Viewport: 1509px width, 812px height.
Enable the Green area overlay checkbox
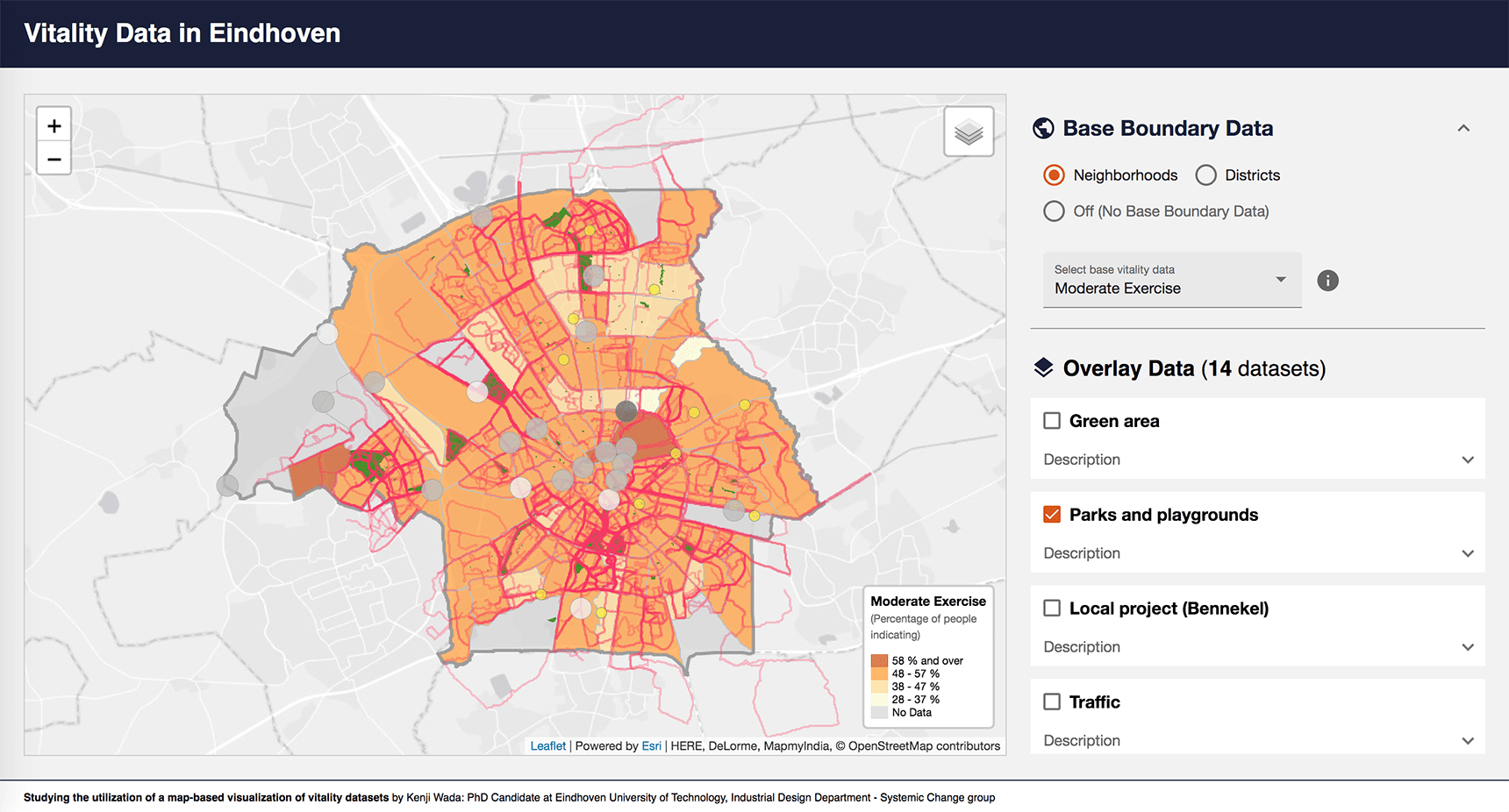click(1052, 421)
